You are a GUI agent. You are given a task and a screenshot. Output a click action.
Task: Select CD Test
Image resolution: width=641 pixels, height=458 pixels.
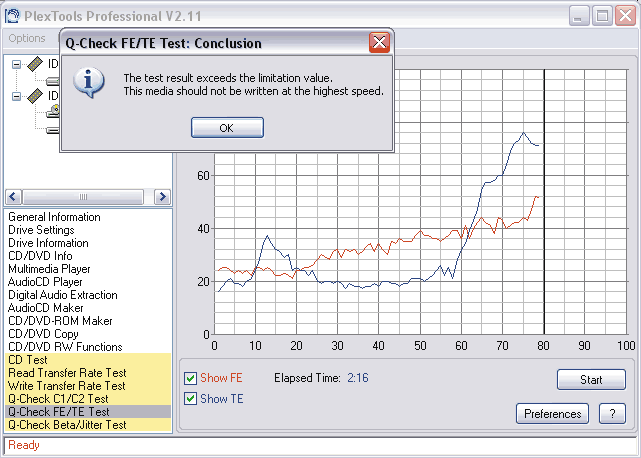[88, 360]
